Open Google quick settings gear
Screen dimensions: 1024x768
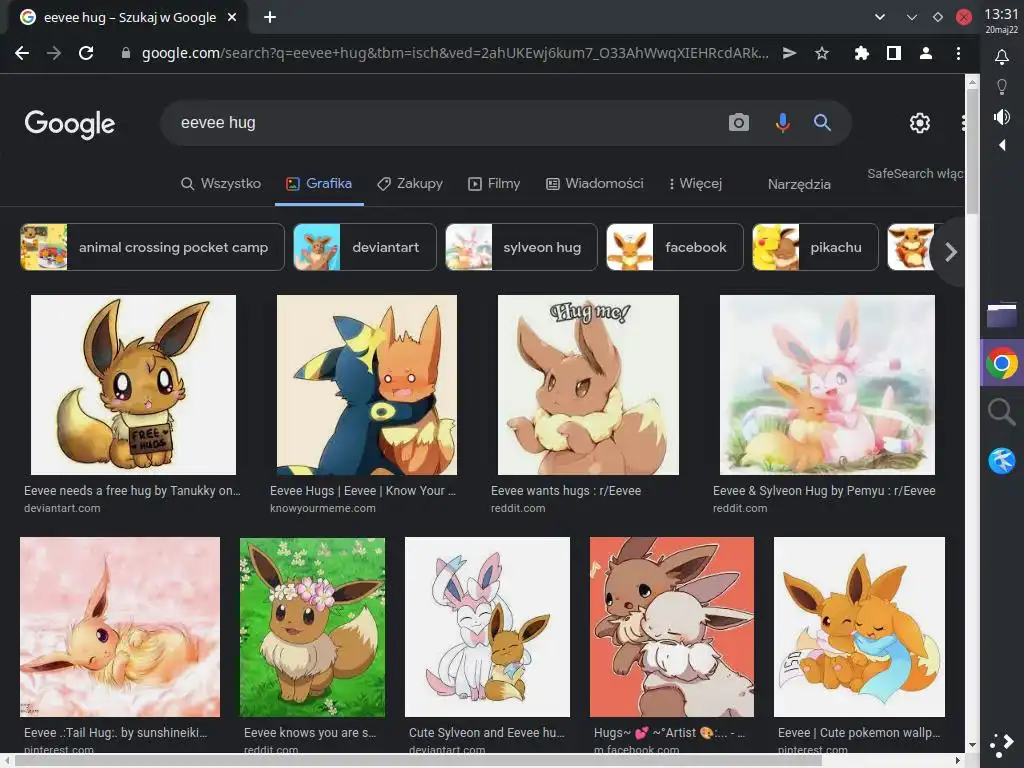tap(920, 123)
